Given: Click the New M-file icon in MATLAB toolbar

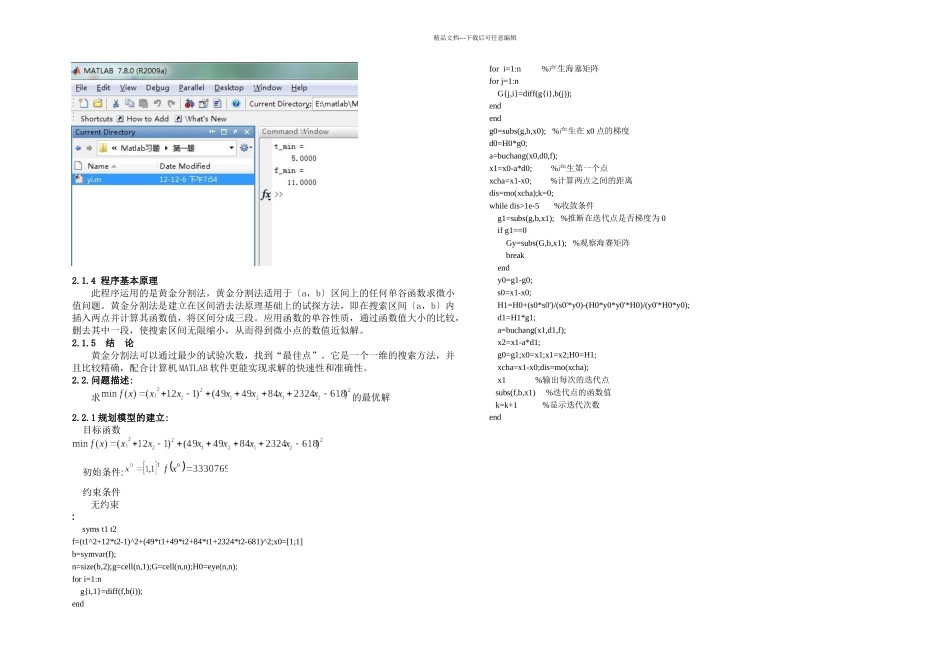Looking at the screenshot, I should (x=84, y=104).
